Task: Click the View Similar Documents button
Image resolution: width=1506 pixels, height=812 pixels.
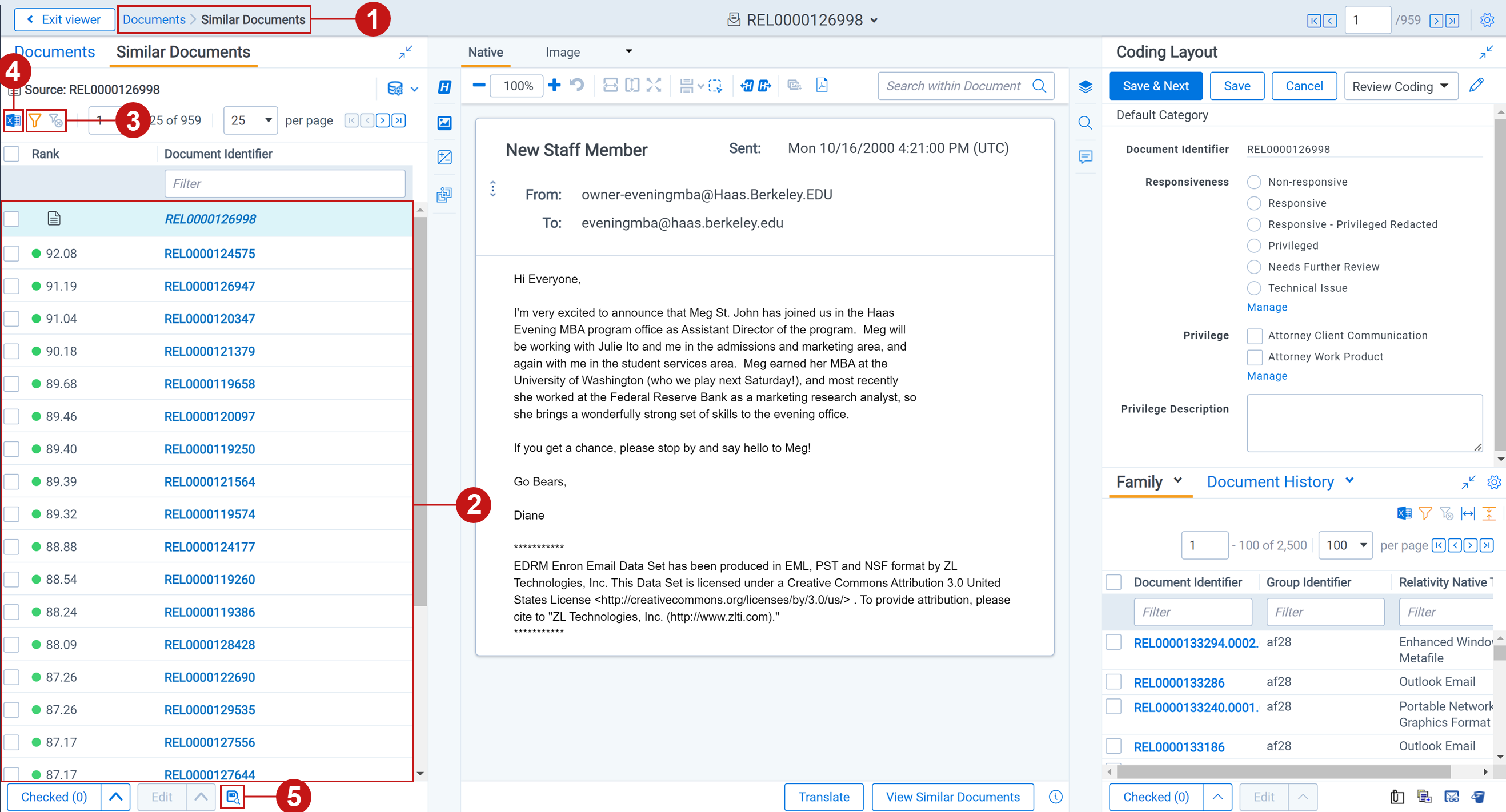Action: pyautogui.click(x=952, y=797)
